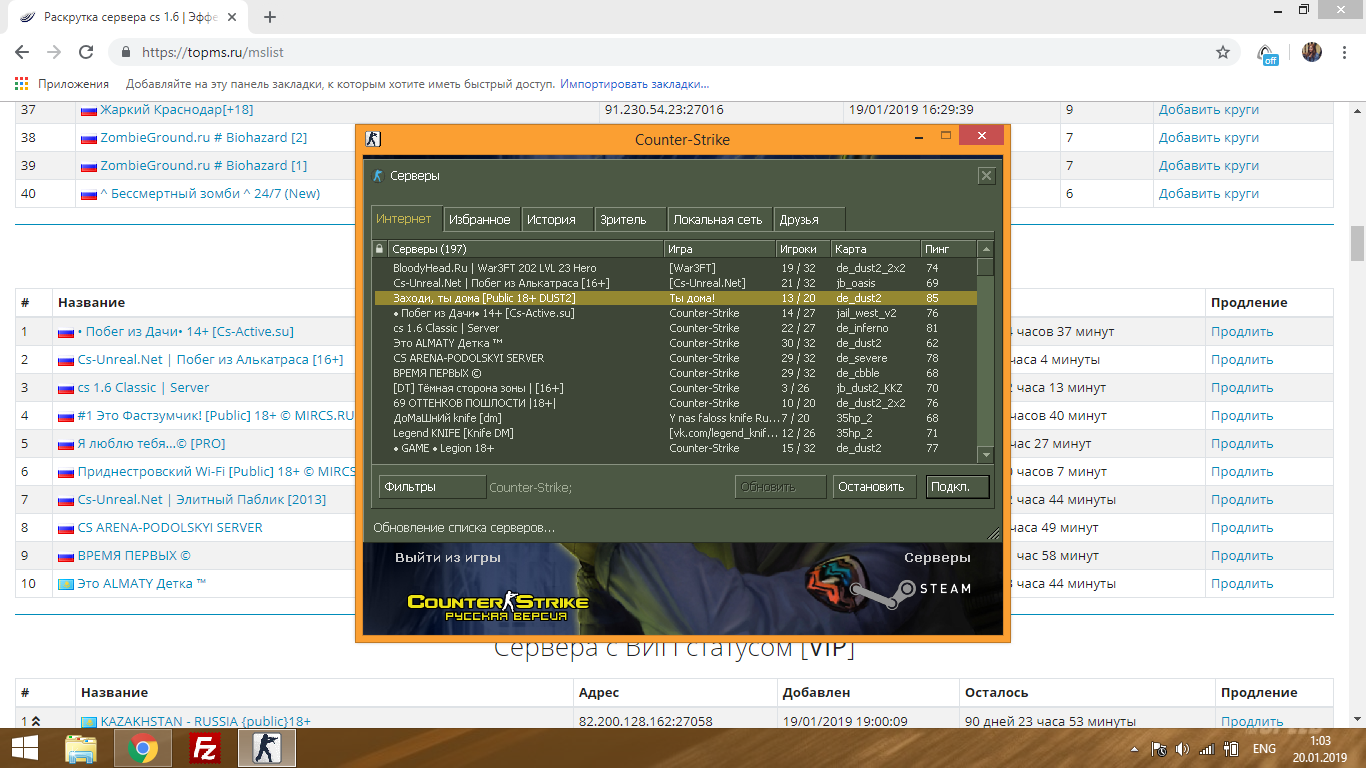Screen dimensions: 1366x768
Task: Close the Серверы dialog
Action: 986,176
